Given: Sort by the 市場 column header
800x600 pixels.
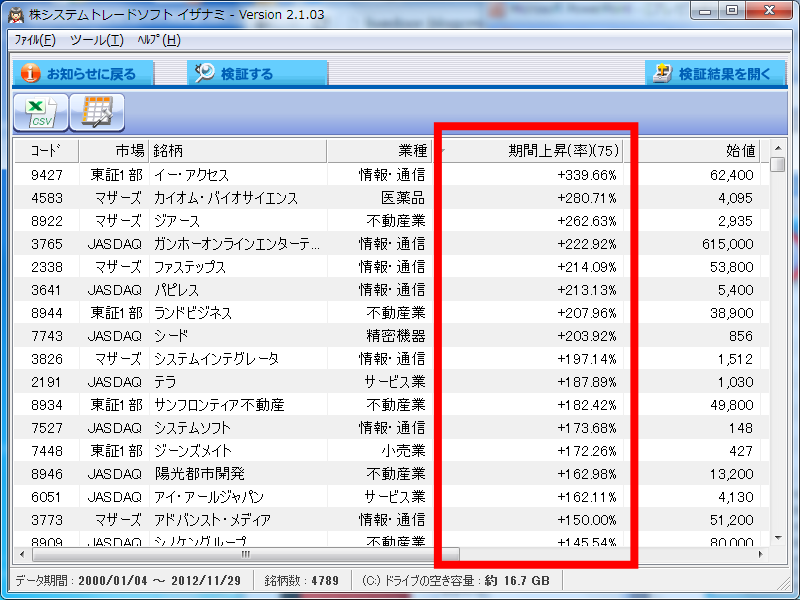Looking at the screenshot, I should (x=114, y=151).
